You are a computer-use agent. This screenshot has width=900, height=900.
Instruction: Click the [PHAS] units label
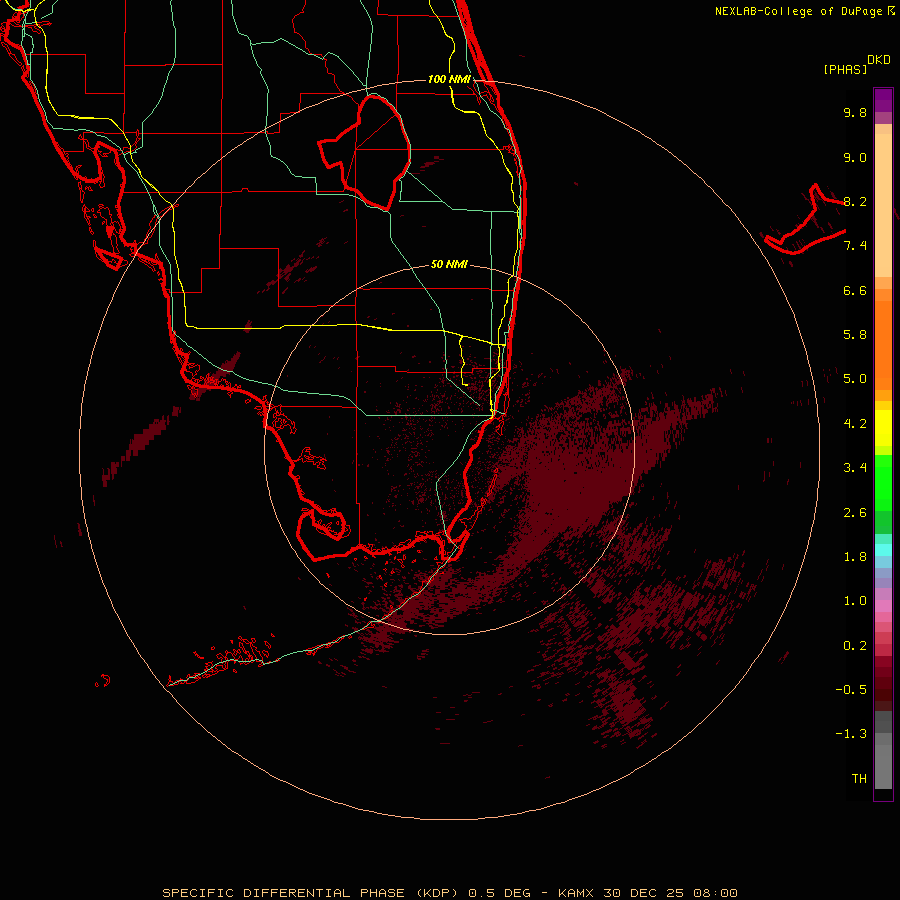[845, 70]
